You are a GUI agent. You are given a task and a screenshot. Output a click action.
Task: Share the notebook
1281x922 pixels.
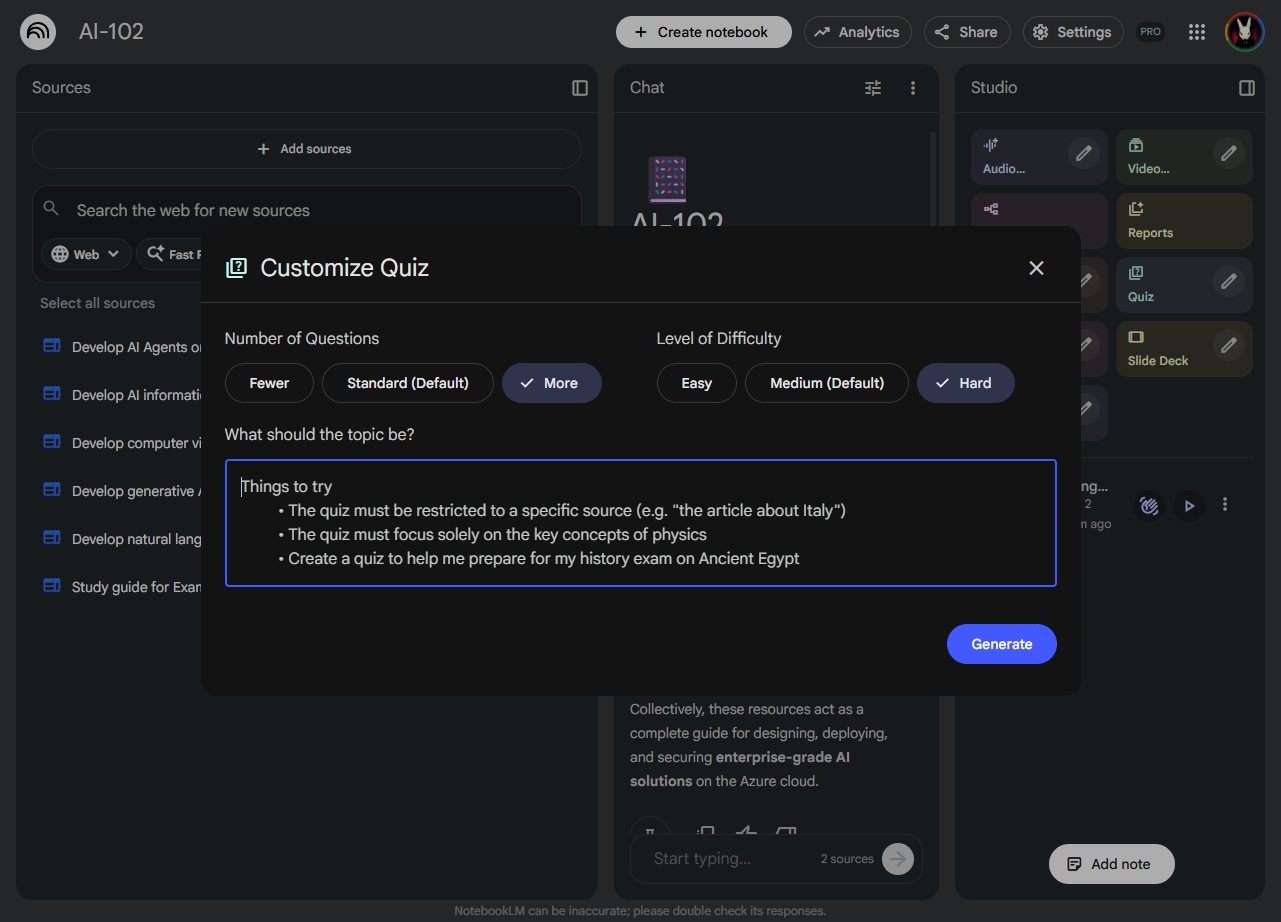[967, 32]
